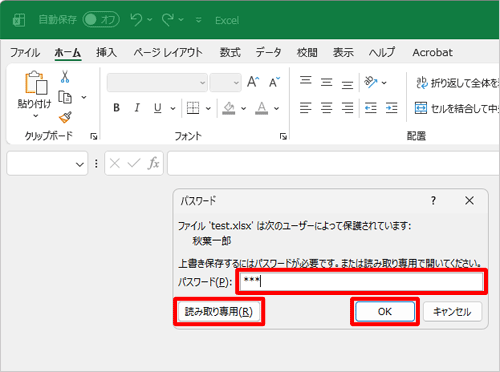Viewport: 500px width, 372px height.
Task: Click the パスワード(P) password input field
Action: pos(361,282)
